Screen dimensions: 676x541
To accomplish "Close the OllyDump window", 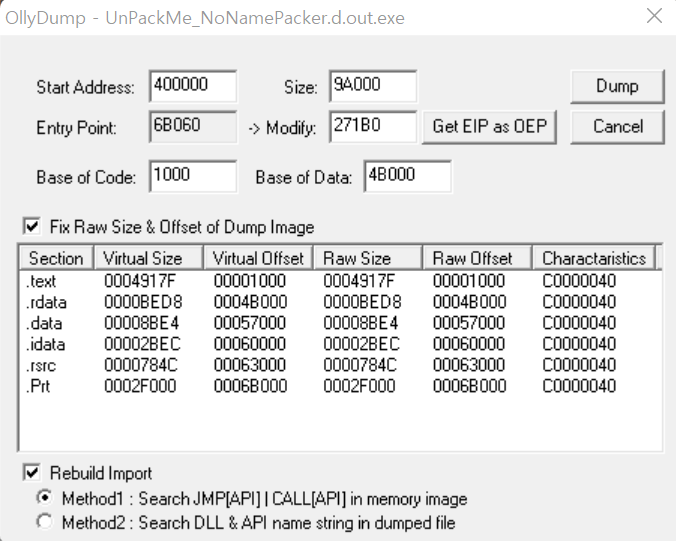I will point(654,16).
